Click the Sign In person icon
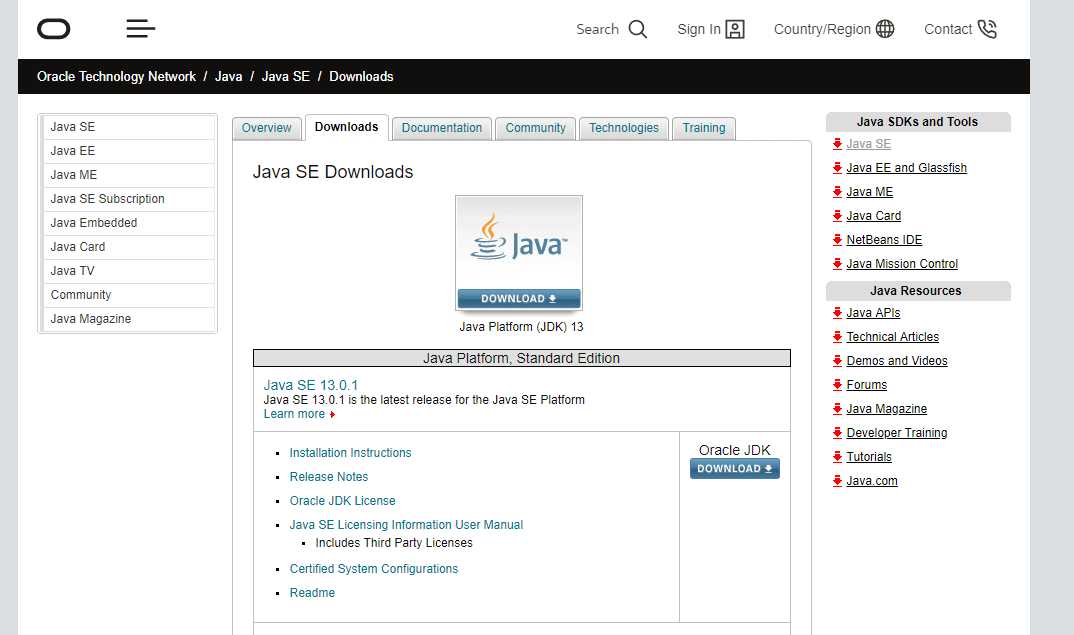1074x635 pixels. coord(735,29)
